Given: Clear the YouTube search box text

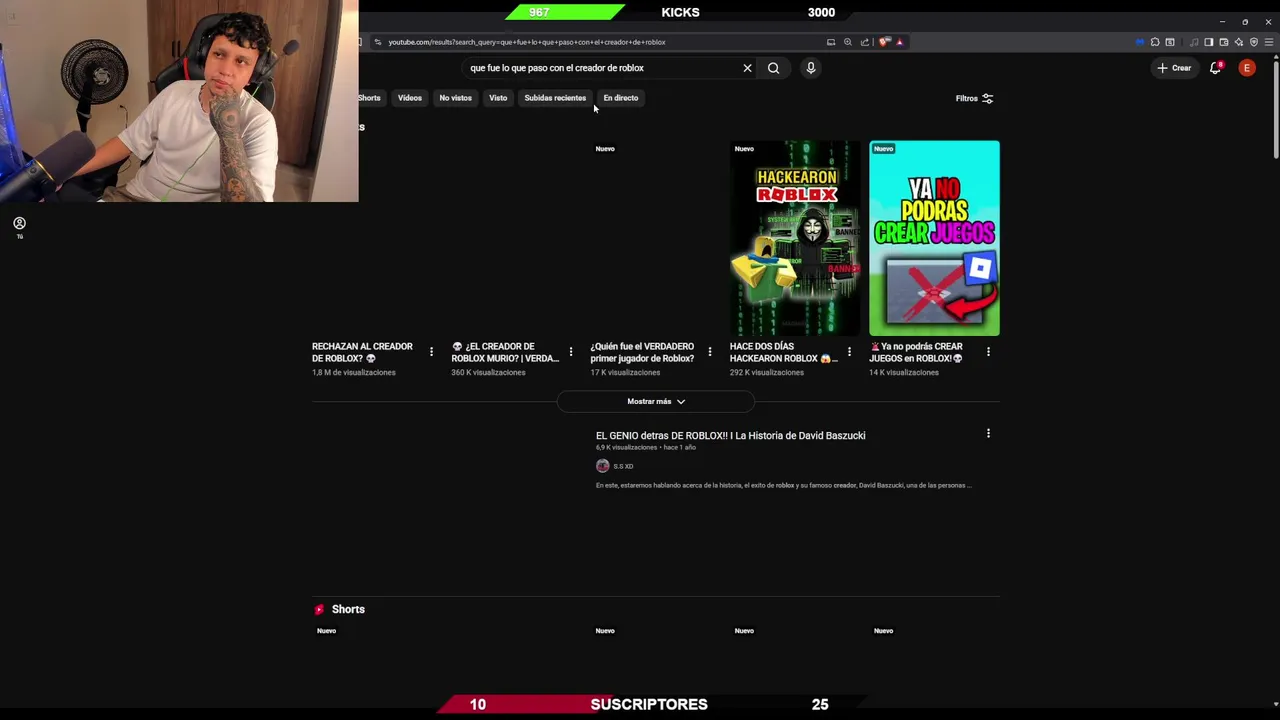Looking at the screenshot, I should pyautogui.click(x=747, y=68).
